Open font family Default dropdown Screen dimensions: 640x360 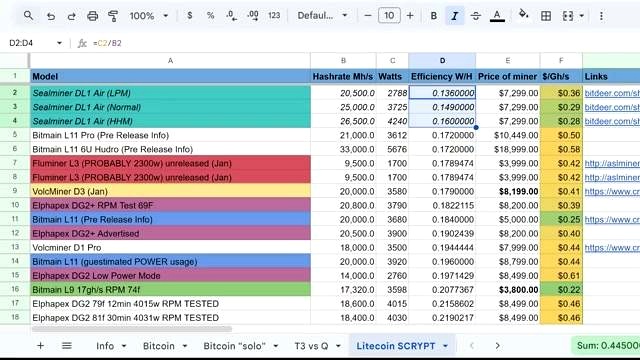pyautogui.click(x=322, y=16)
